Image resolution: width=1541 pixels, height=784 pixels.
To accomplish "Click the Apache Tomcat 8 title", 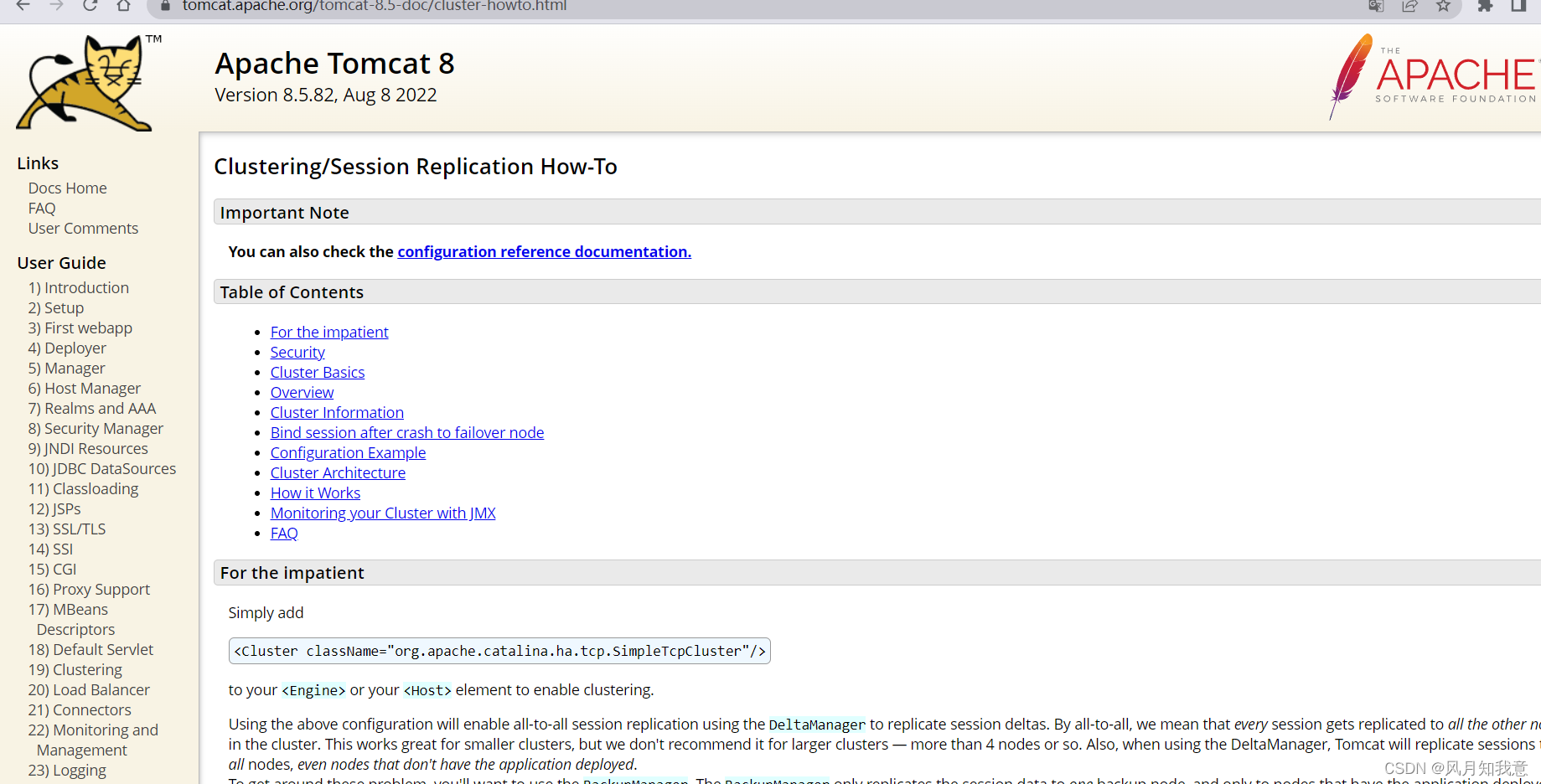I will coord(334,64).
